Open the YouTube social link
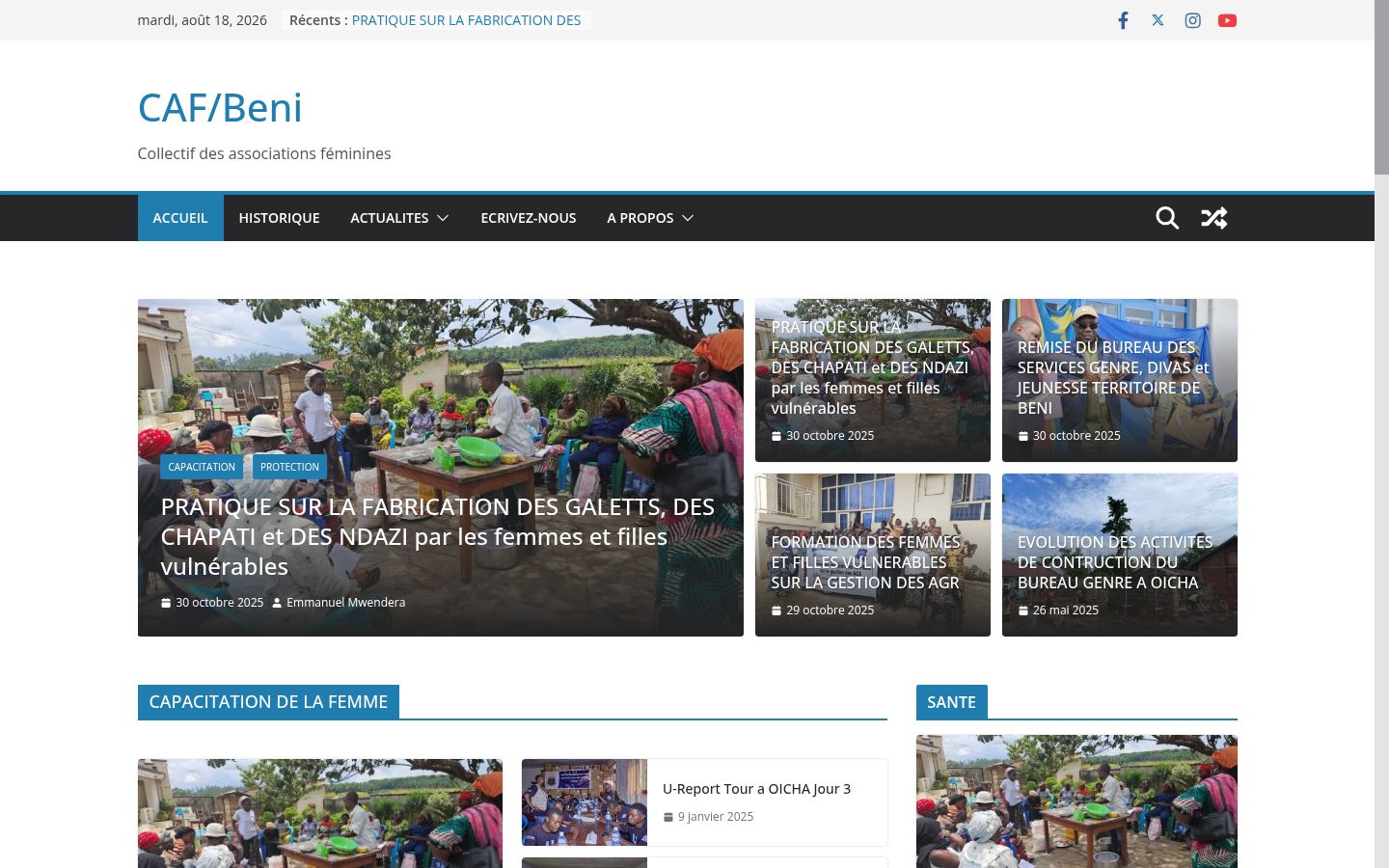This screenshot has height=868, width=1389. 1227,20
